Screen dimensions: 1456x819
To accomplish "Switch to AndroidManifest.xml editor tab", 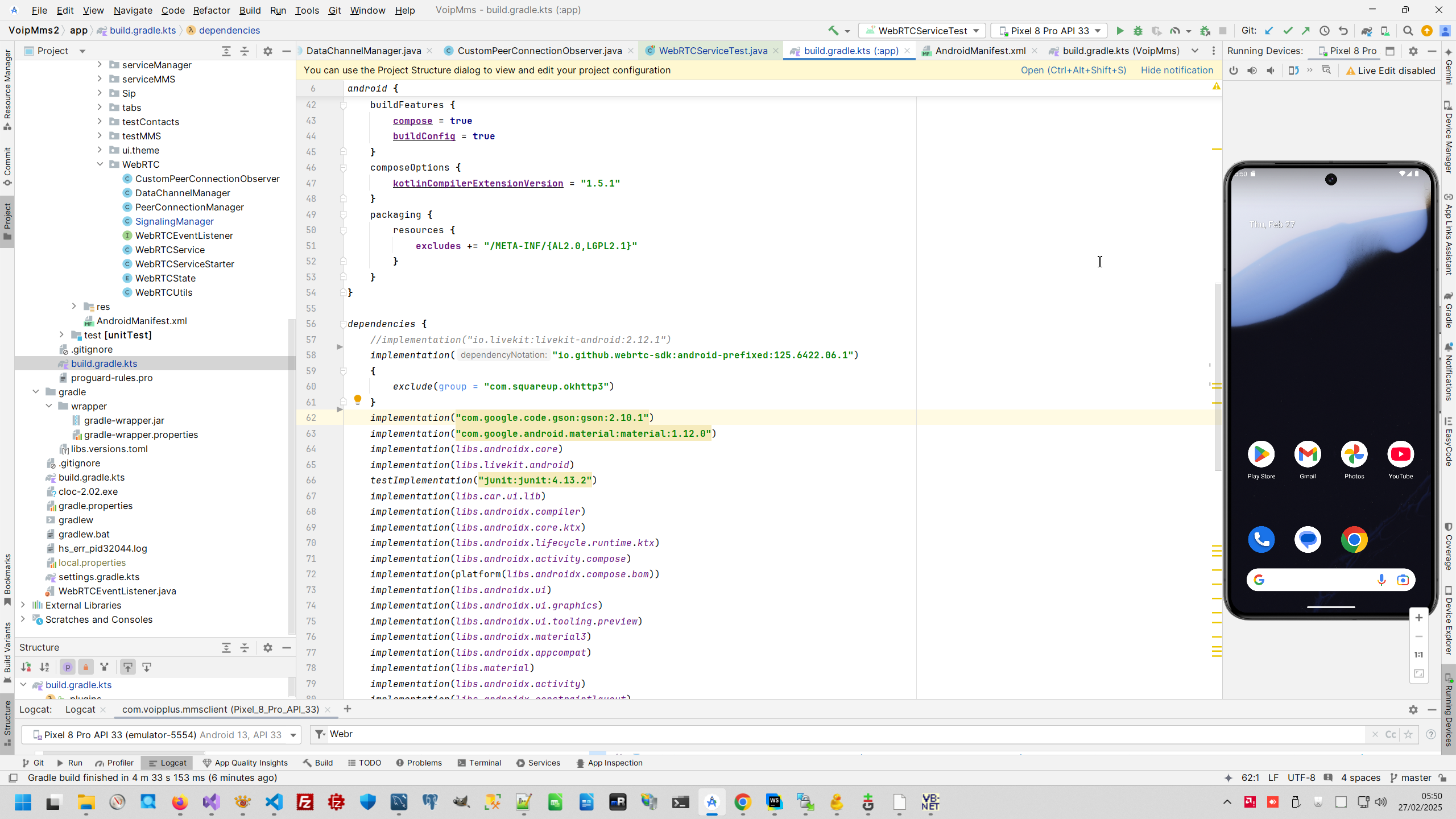I will click(x=980, y=51).
